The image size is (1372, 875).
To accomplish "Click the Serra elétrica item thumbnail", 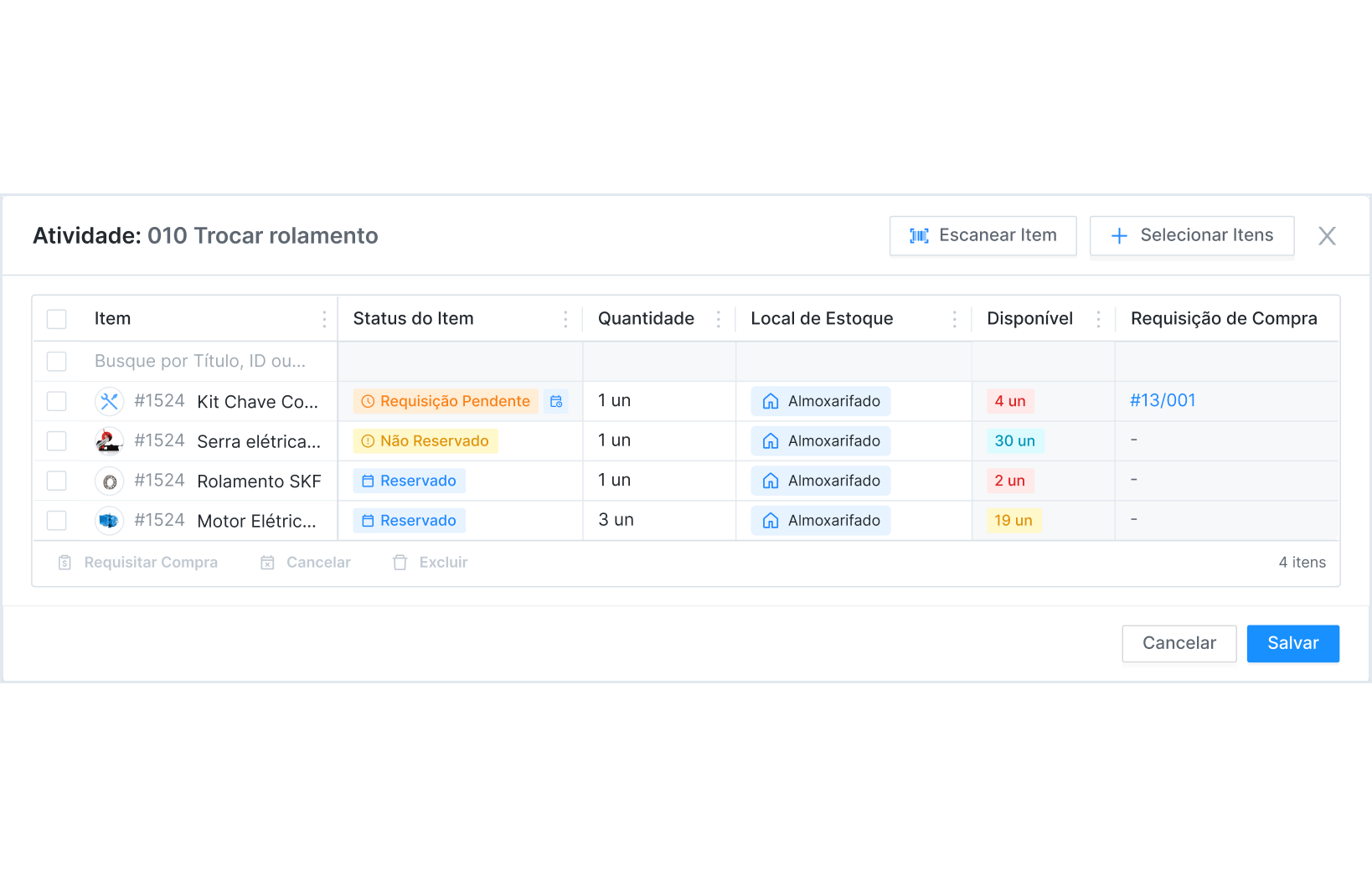I will pos(109,441).
